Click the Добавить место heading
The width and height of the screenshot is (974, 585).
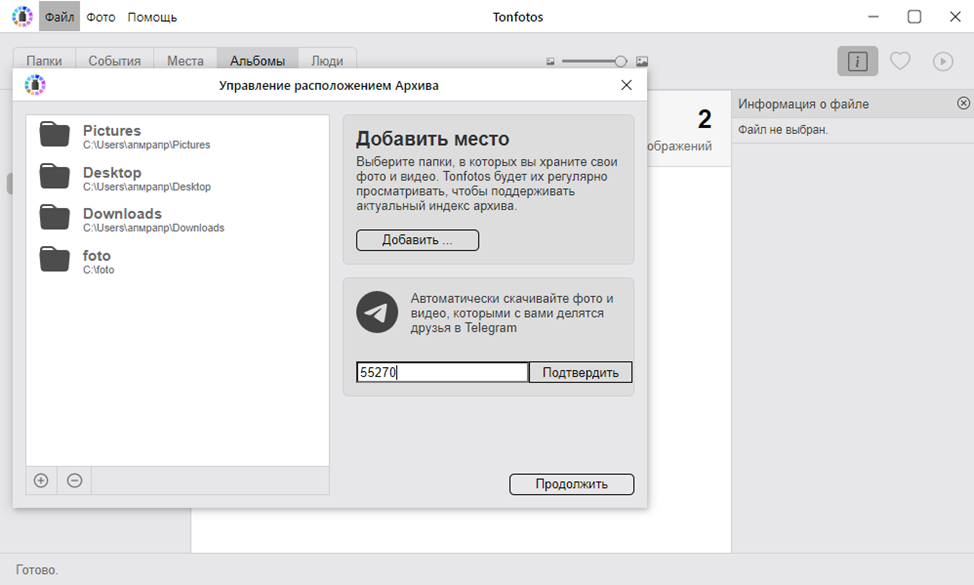432,138
